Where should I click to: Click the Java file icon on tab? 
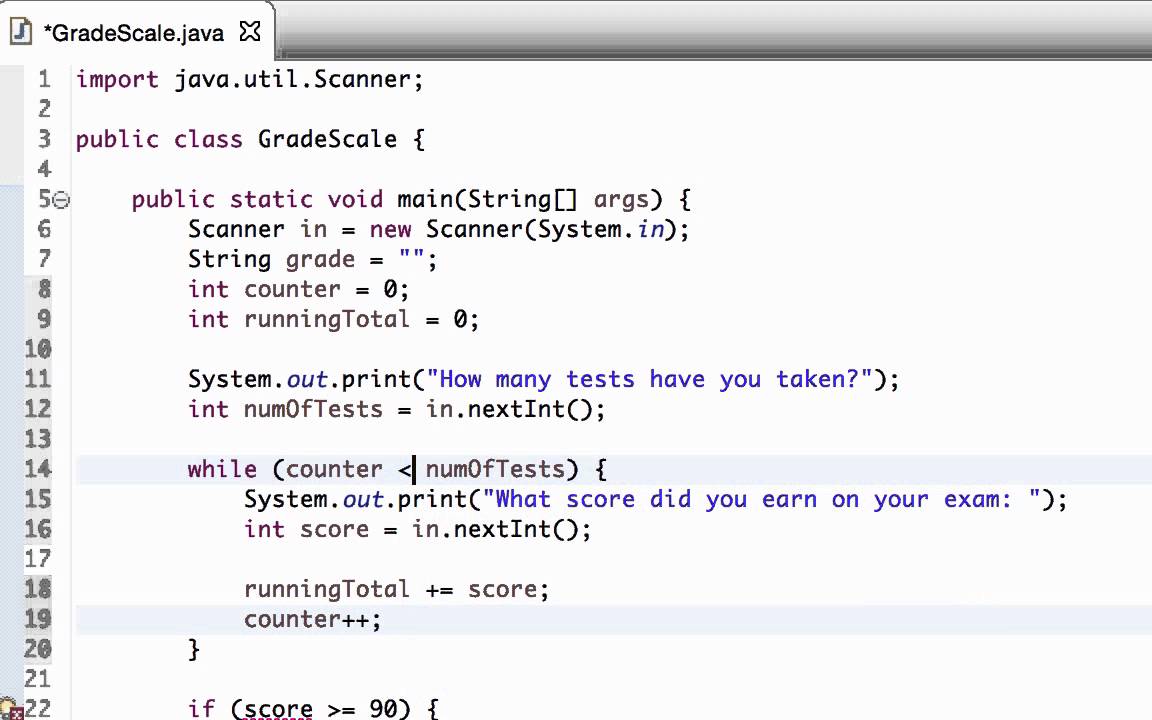21,32
